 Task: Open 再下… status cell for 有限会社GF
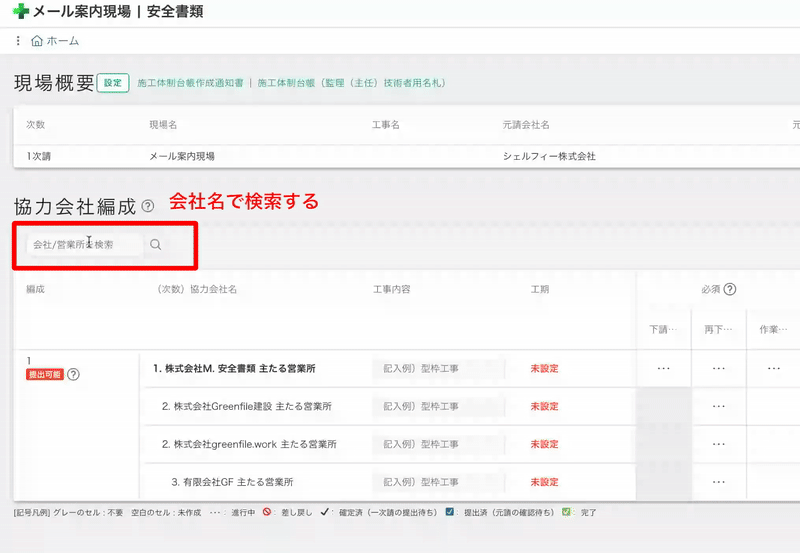click(x=719, y=482)
